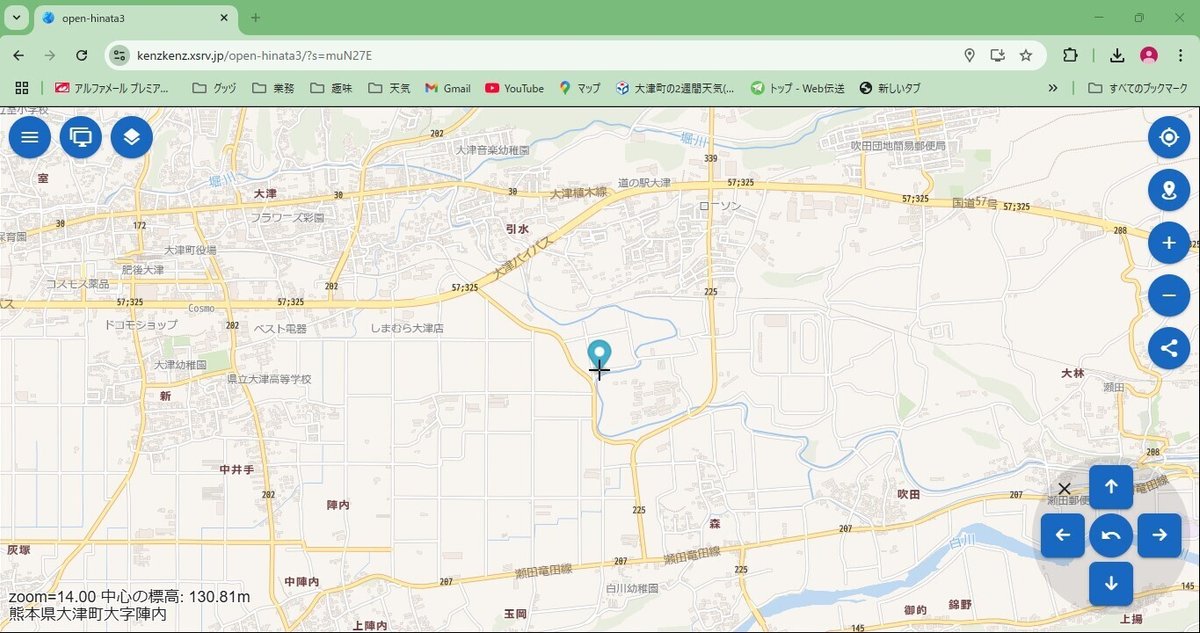Open the 天気 bookmark folder

point(389,88)
